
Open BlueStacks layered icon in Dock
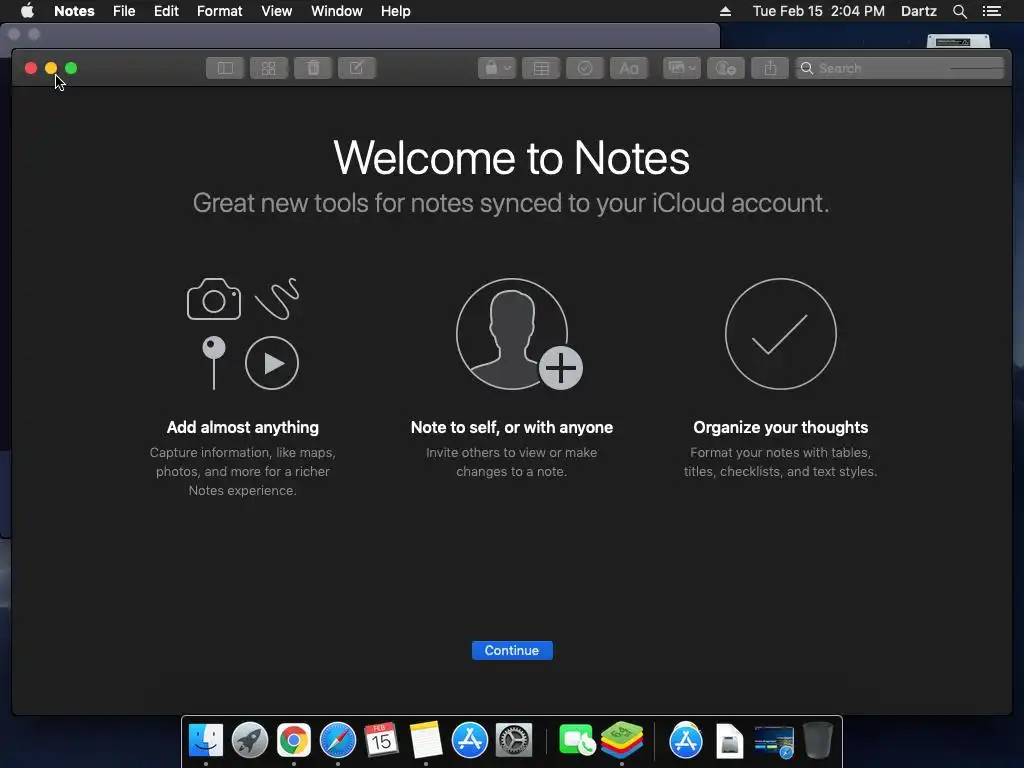pyautogui.click(x=622, y=740)
